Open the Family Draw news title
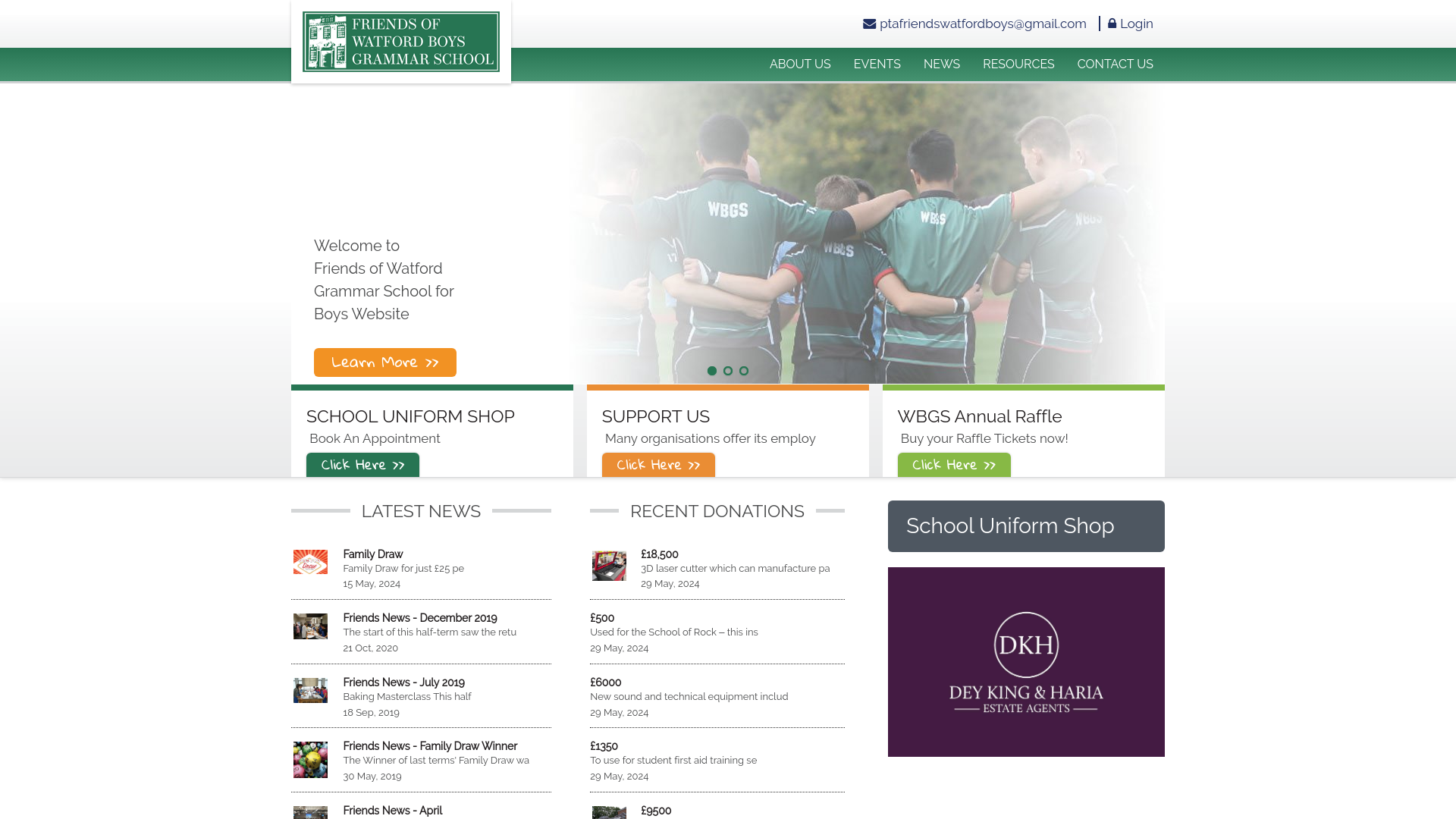The height and width of the screenshot is (819, 1456). (373, 554)
